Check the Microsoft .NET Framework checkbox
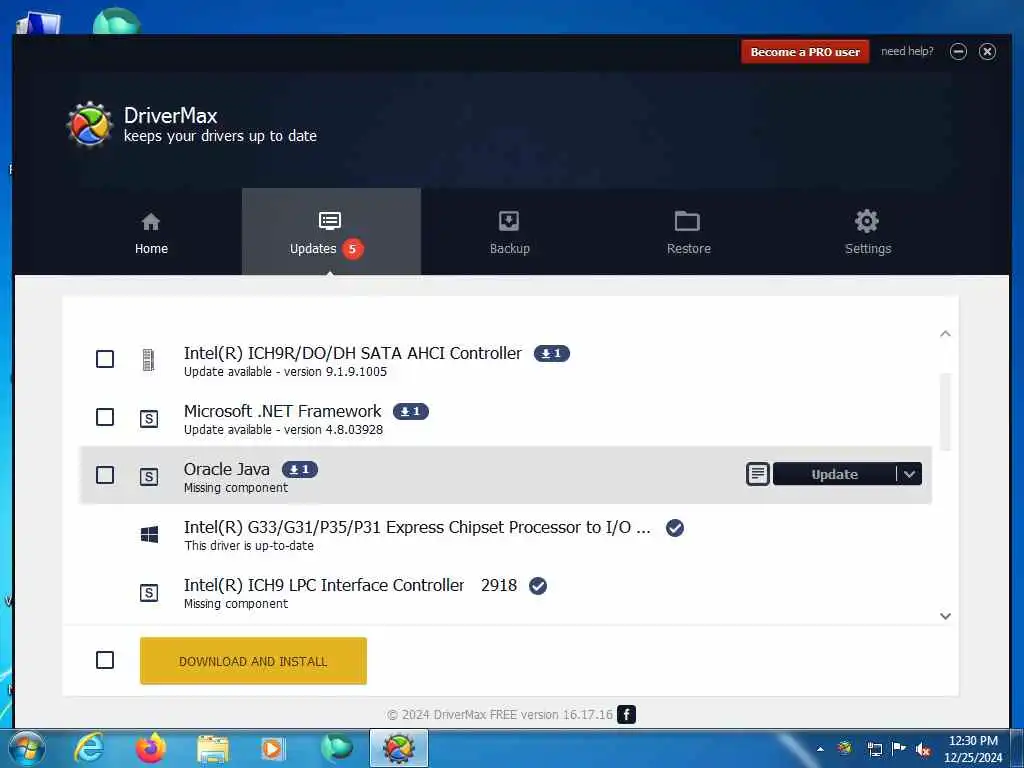 click(105, 417)
